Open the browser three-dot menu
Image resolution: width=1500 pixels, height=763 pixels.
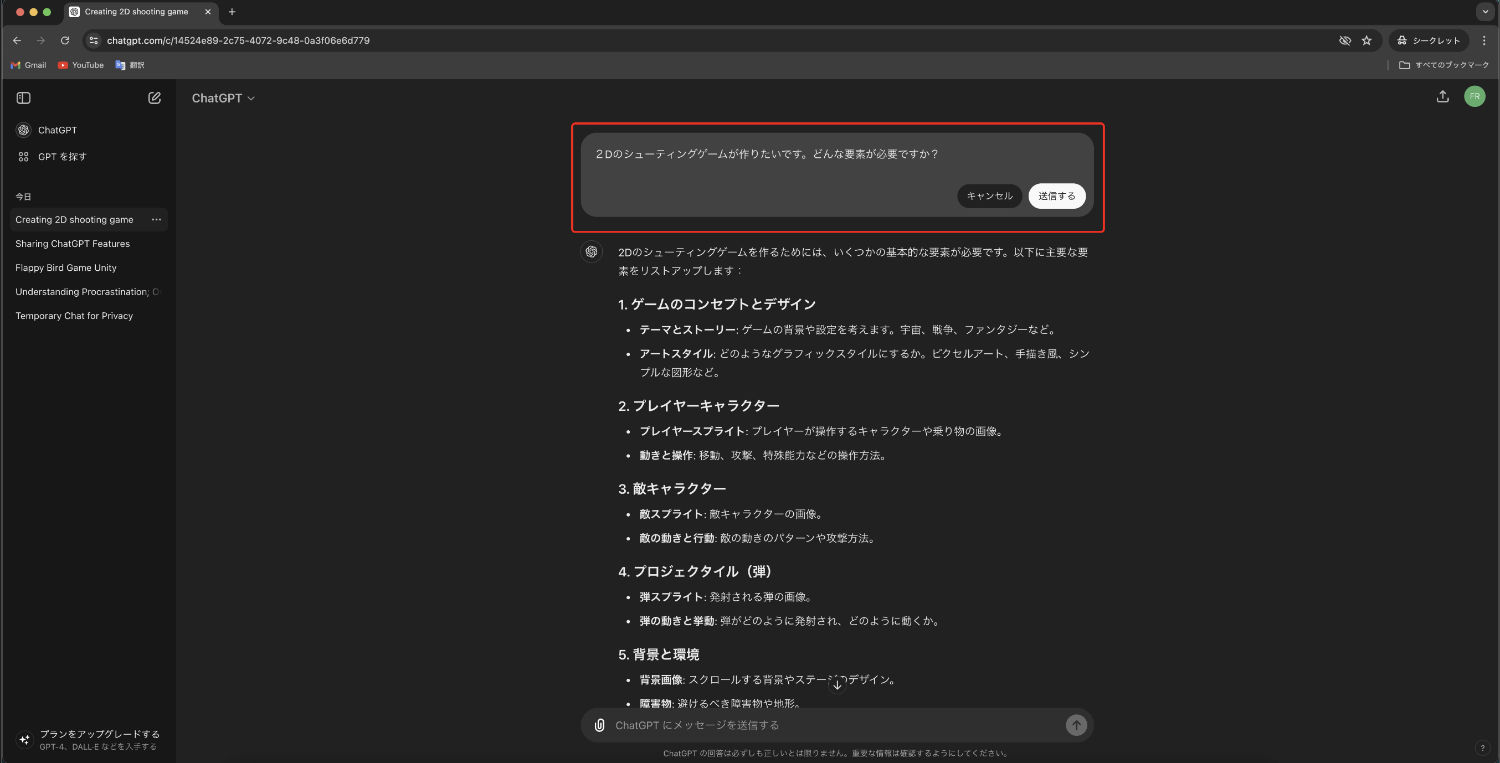pos(1484,41)
